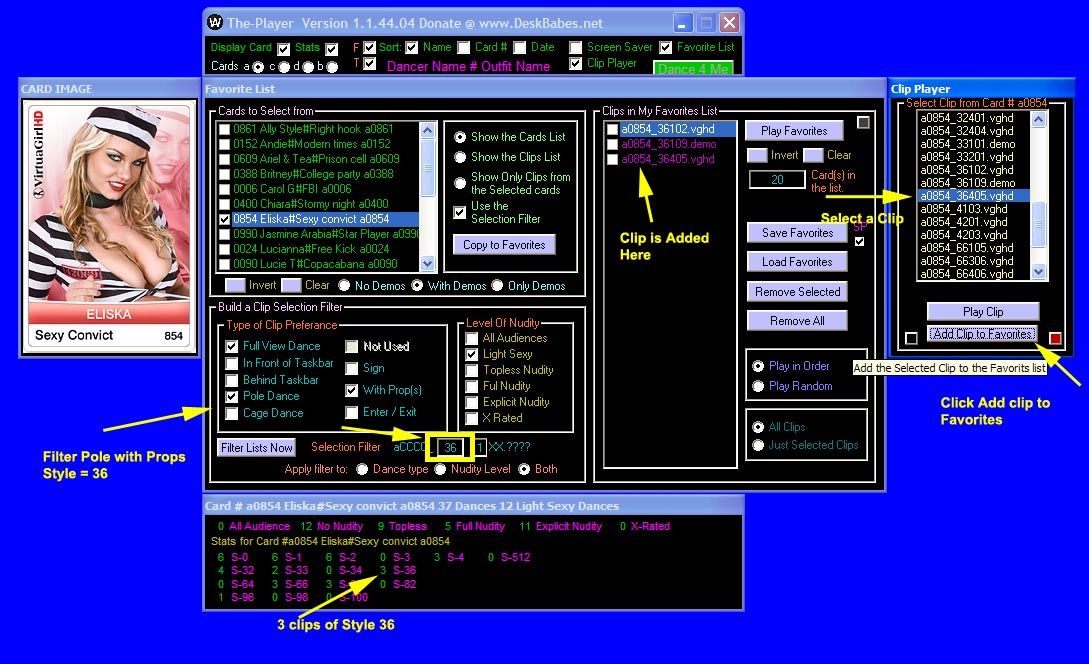Click the green Dance 4 Me button
Viewport: 1089px width, 664px height.
(x=692, y=68)
